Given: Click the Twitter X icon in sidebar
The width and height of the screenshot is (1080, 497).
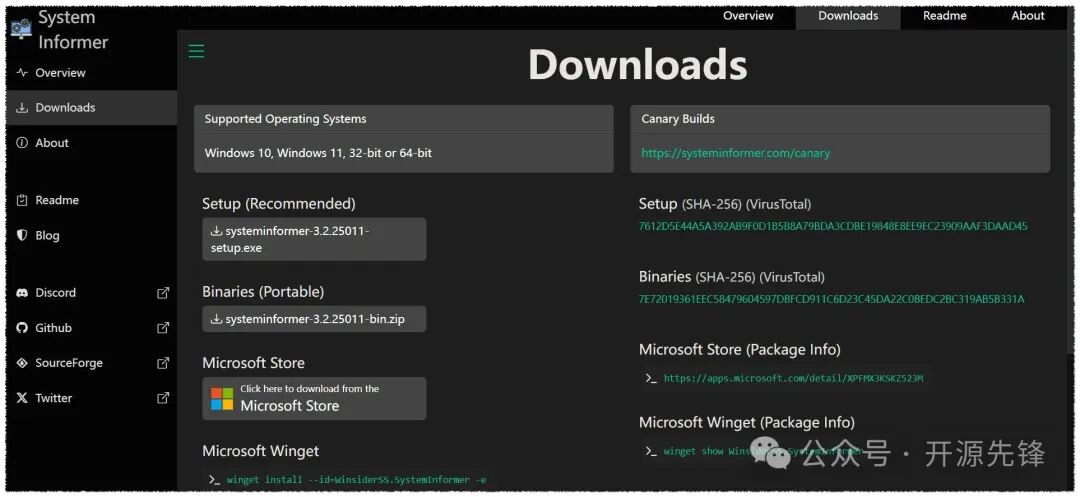Looking at the screenshot, I should click(22, 398).
